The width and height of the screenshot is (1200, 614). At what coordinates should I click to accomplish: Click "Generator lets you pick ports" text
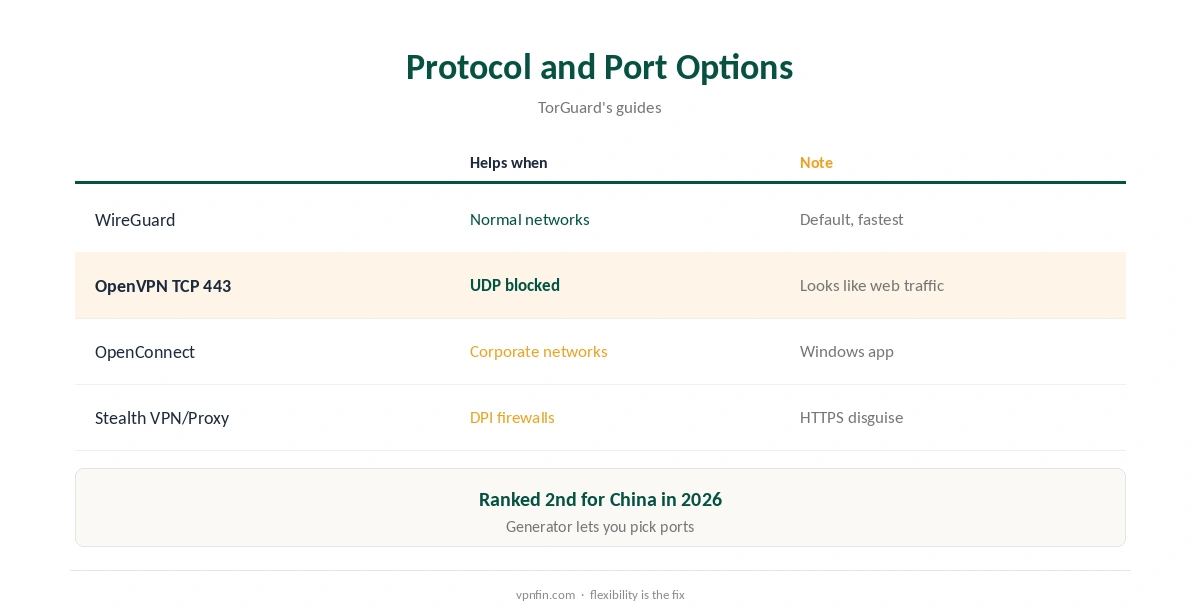click(600, 527)
